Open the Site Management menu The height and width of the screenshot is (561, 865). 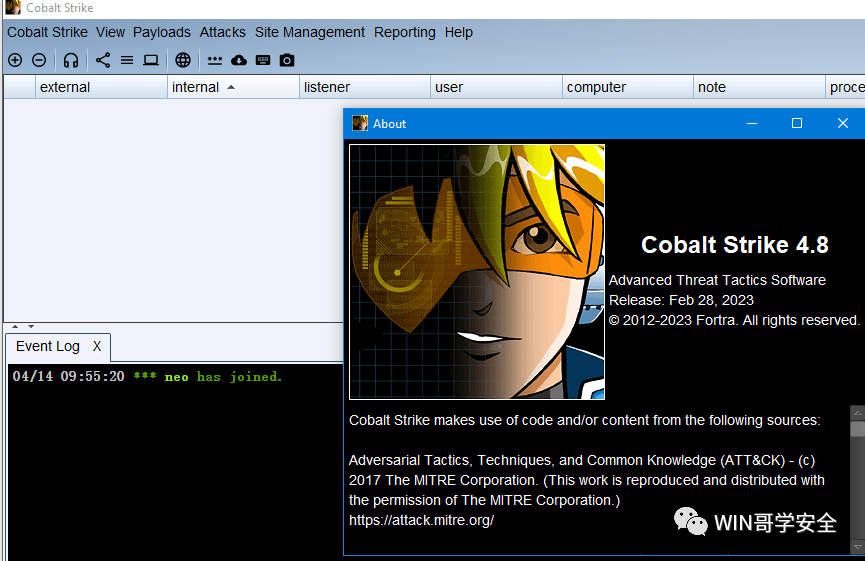309,33
